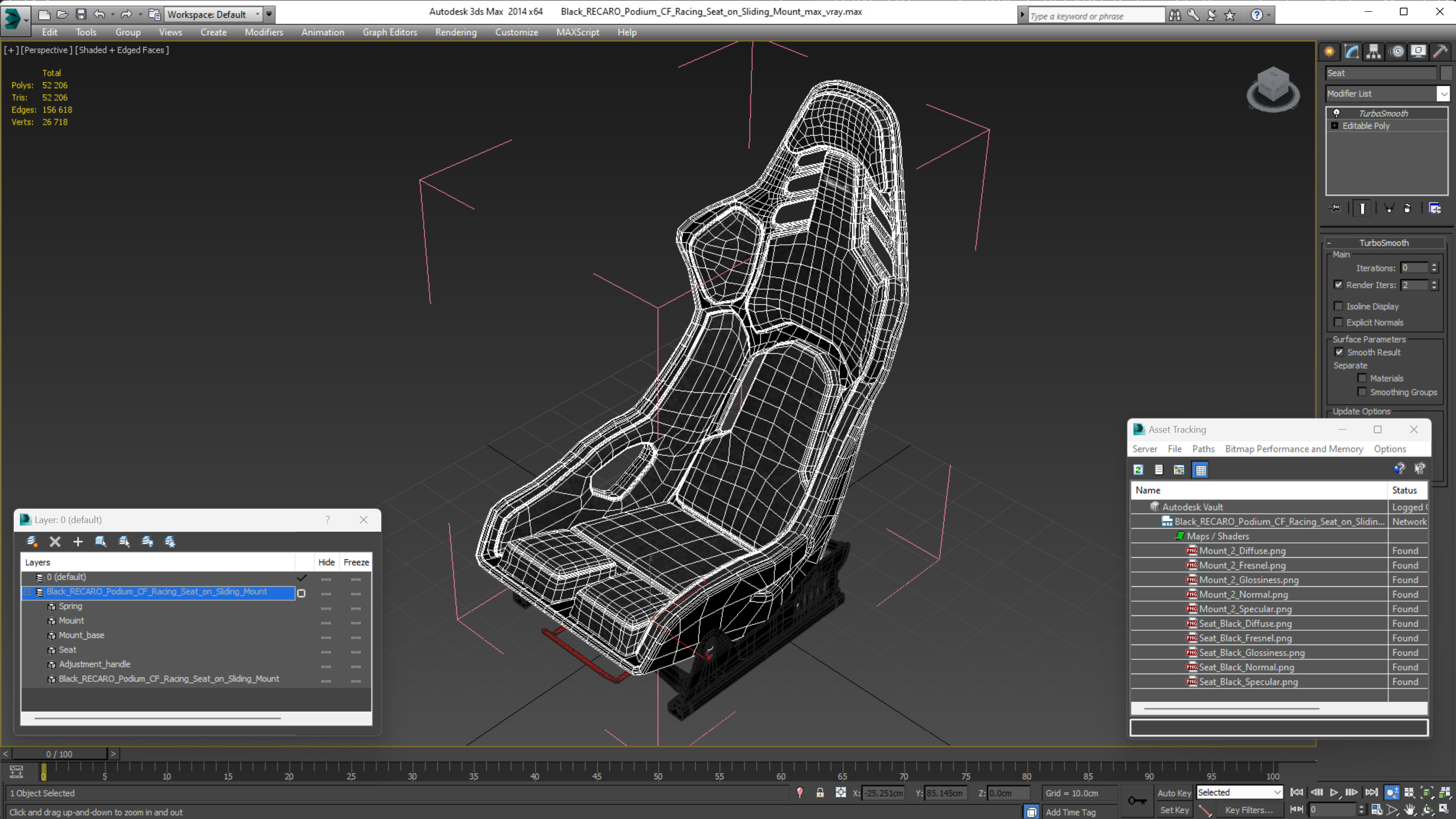Enable Separate by Materials checkbox
The height and width of the screenshot is (819, 1456).
tap(1362, 378)
